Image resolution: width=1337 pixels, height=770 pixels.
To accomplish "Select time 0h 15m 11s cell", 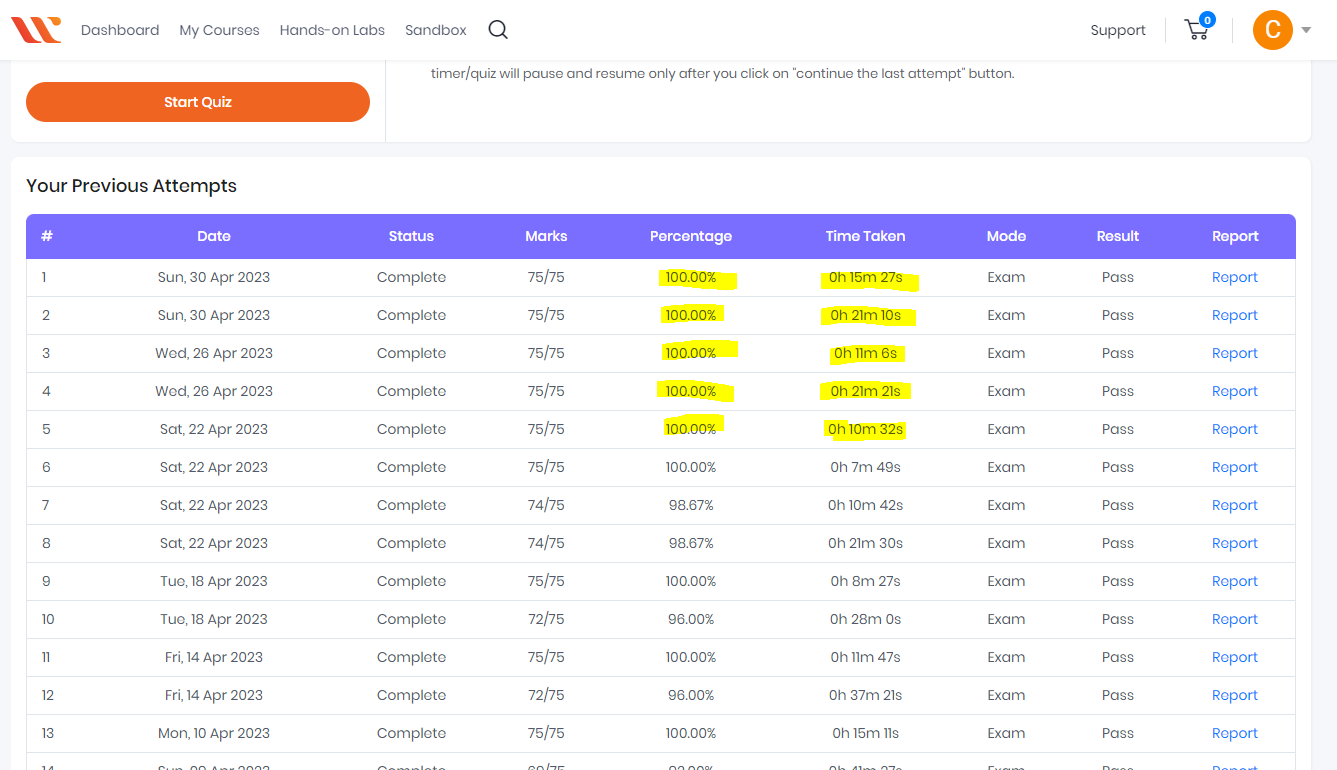I will click(865, 733).
